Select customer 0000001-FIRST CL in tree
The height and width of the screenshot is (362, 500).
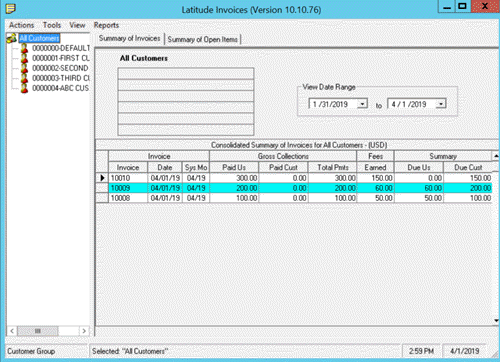click(x=61, y=58)
